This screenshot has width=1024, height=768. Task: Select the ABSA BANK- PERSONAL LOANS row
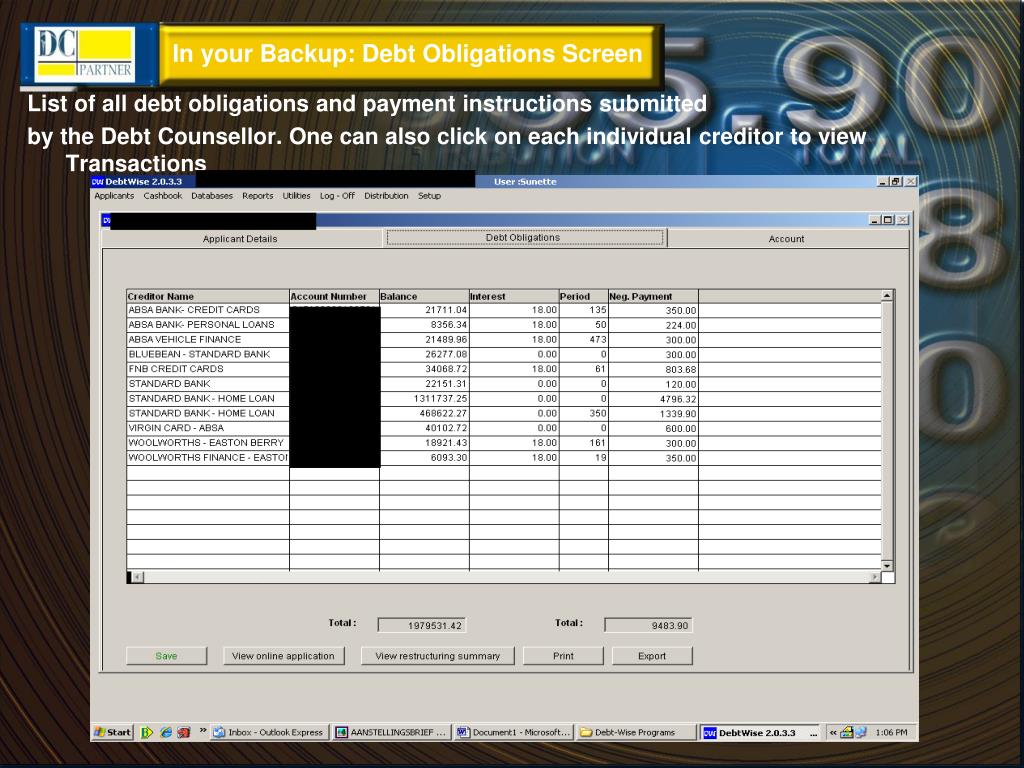click(504, 325)
